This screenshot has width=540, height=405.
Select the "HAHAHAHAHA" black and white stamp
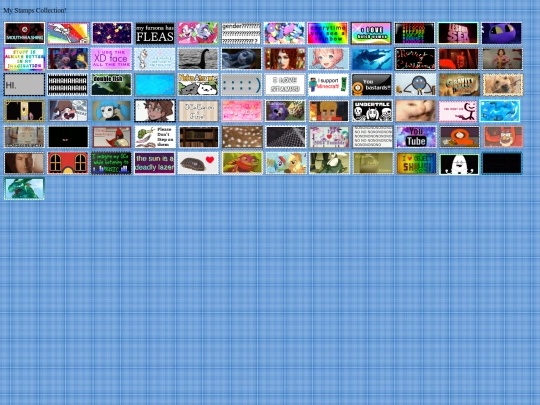point(68,85)
